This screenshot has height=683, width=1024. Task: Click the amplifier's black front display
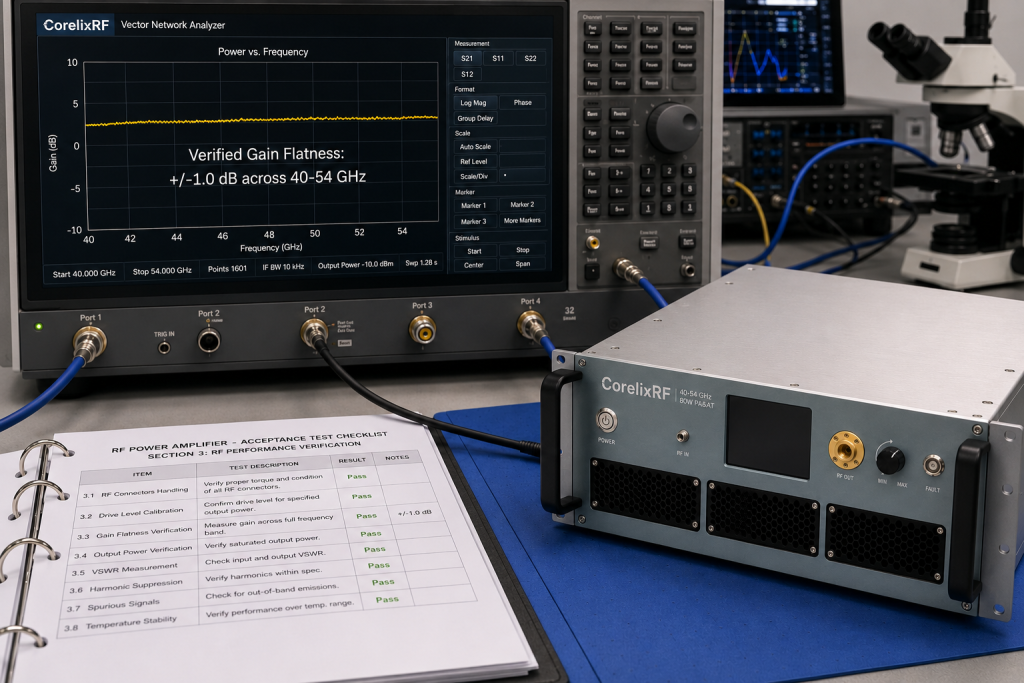(768, 436)
